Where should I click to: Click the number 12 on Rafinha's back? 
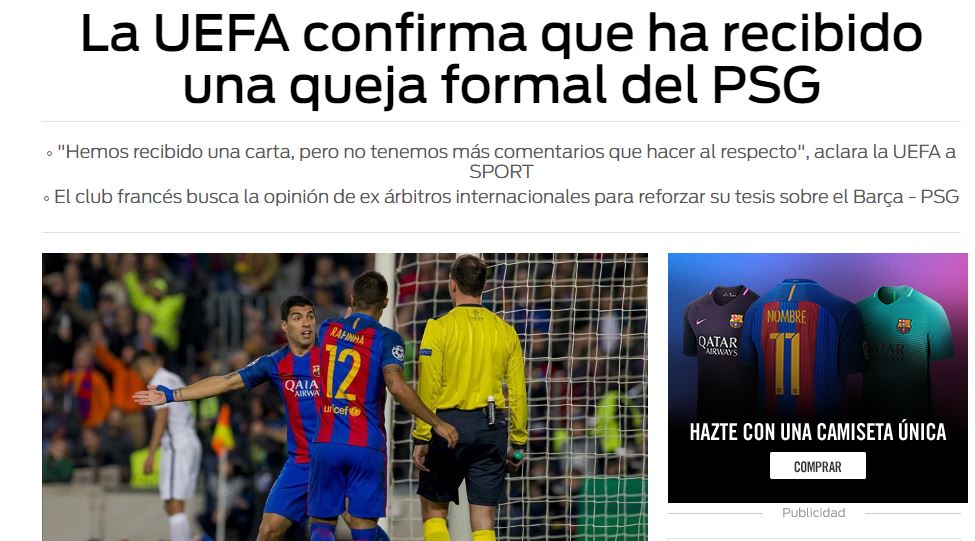341,372
